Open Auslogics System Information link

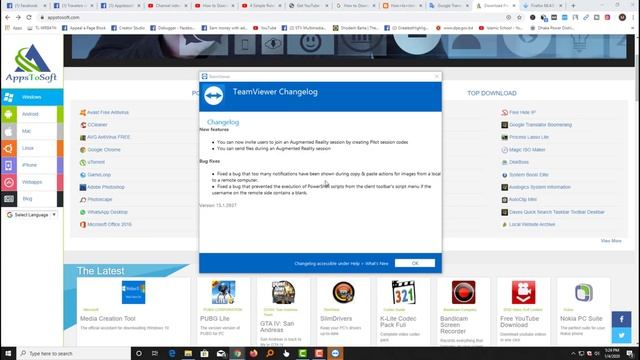point(540,187)
